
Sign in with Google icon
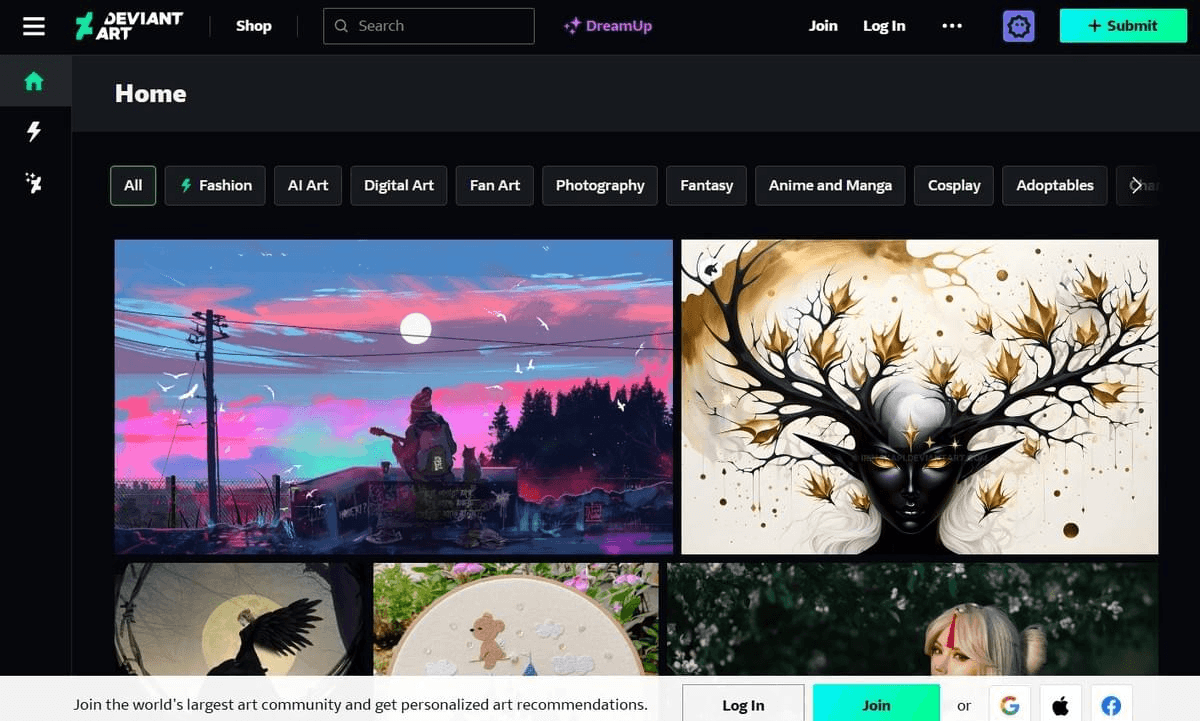1010,705
